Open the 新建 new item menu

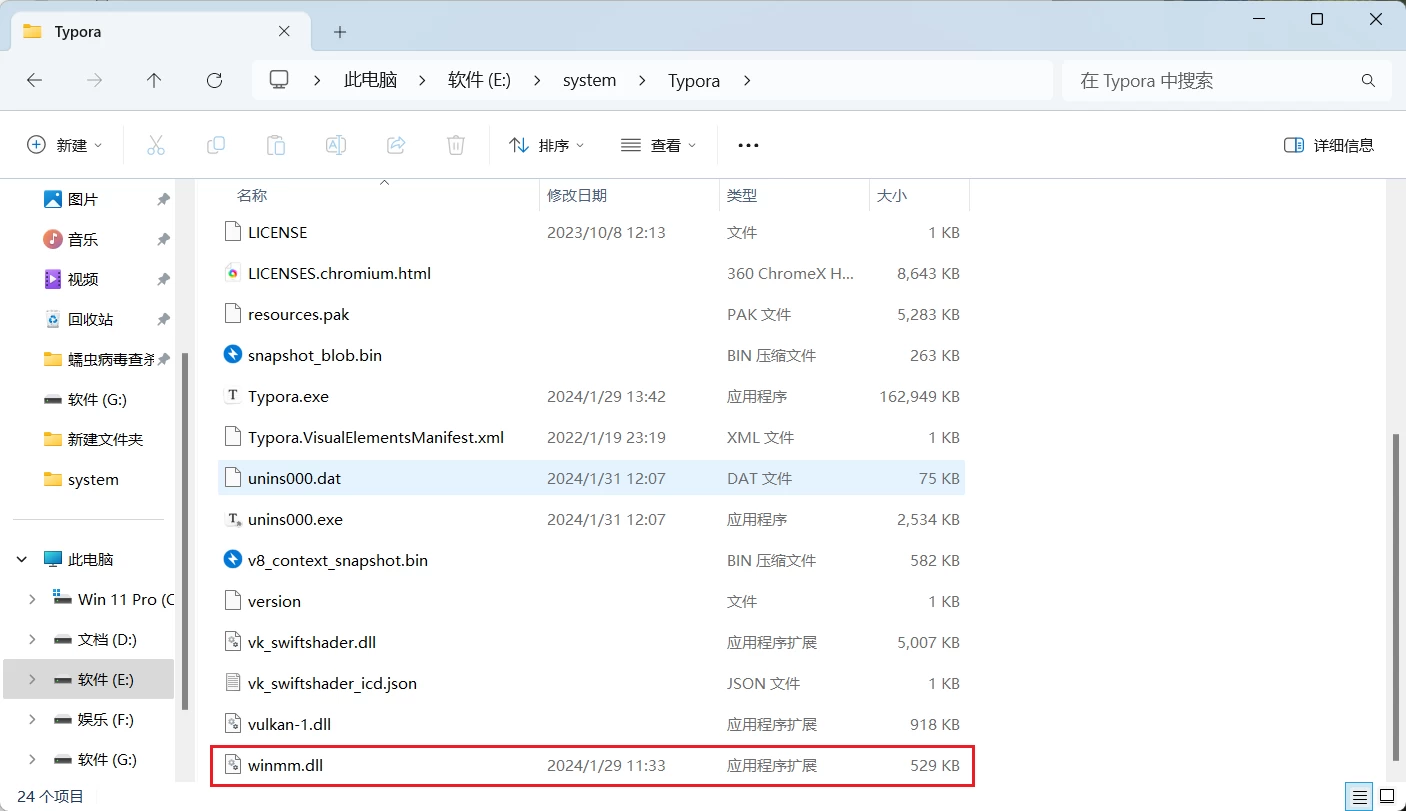(x=65, y=145)
